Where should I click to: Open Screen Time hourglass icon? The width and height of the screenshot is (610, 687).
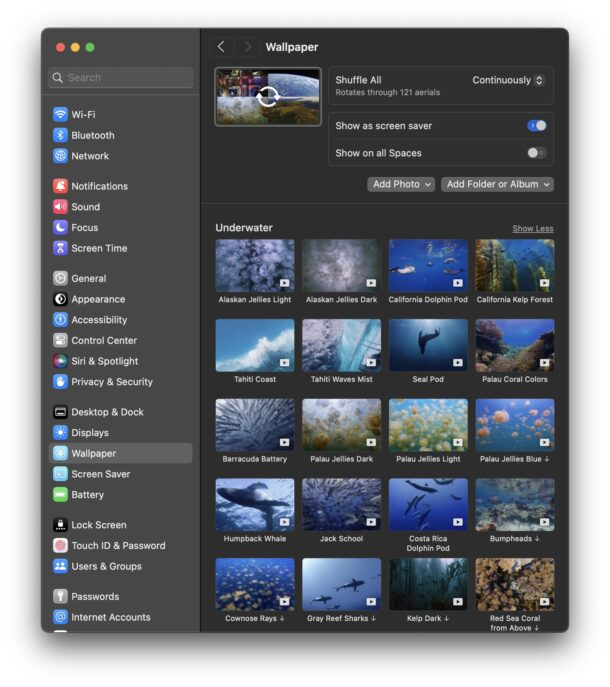click(x=60, y=248)
